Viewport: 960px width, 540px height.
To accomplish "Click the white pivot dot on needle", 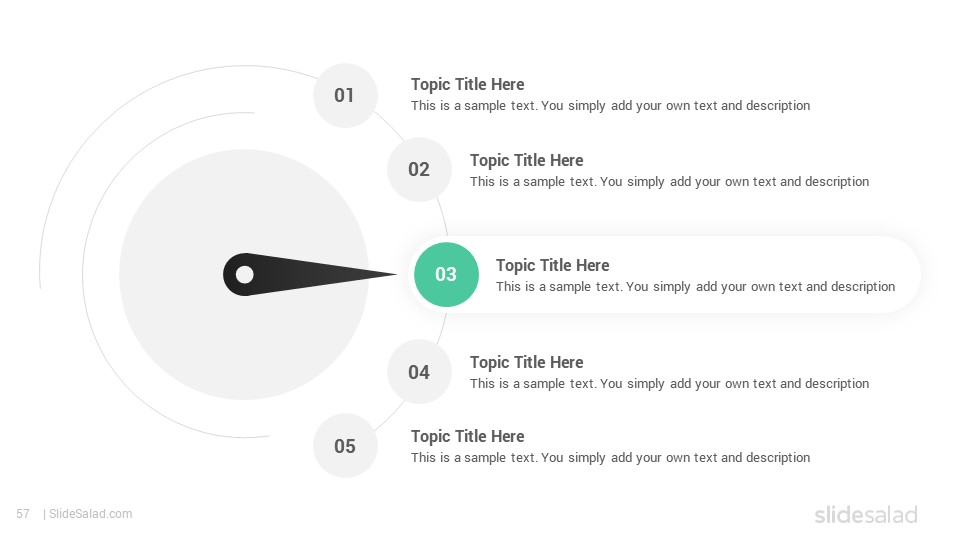I will pos(245,274).
